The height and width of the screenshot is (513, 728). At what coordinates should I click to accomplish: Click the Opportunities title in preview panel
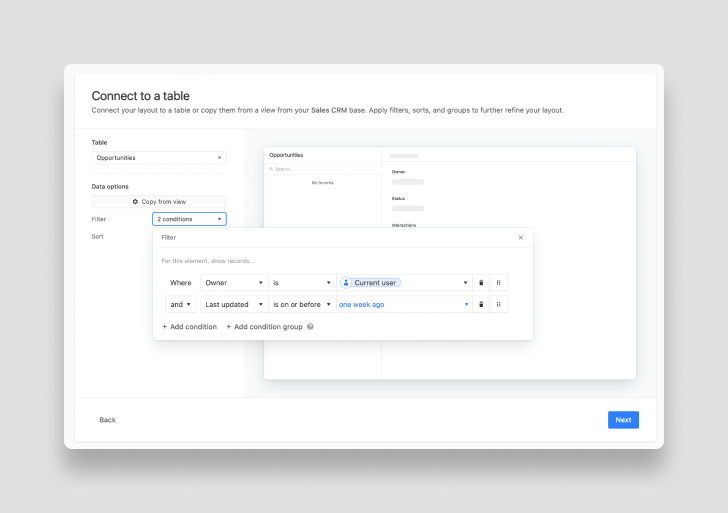coord(286,155)
